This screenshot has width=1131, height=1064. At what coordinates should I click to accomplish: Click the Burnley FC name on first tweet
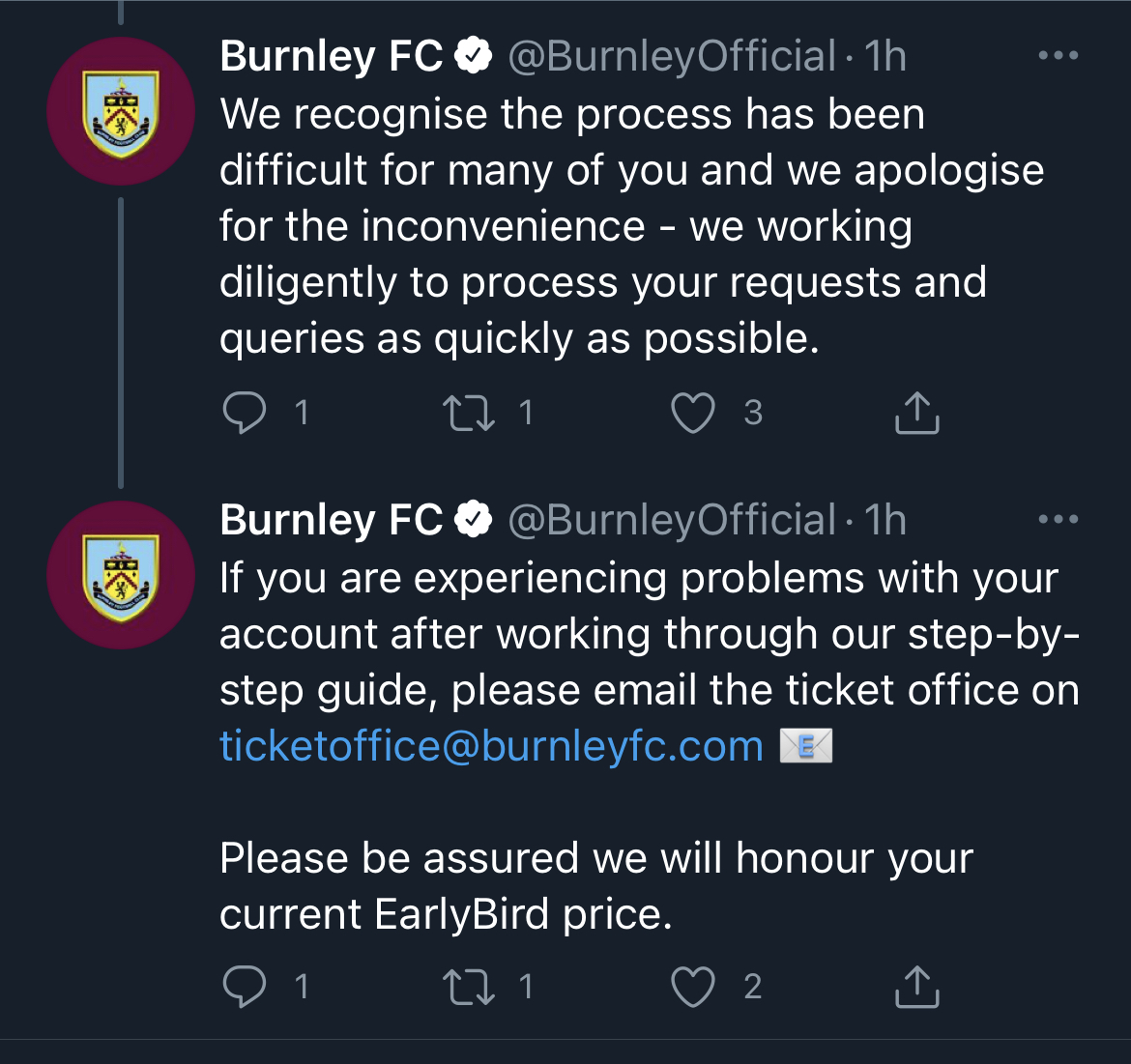(331, 56)
